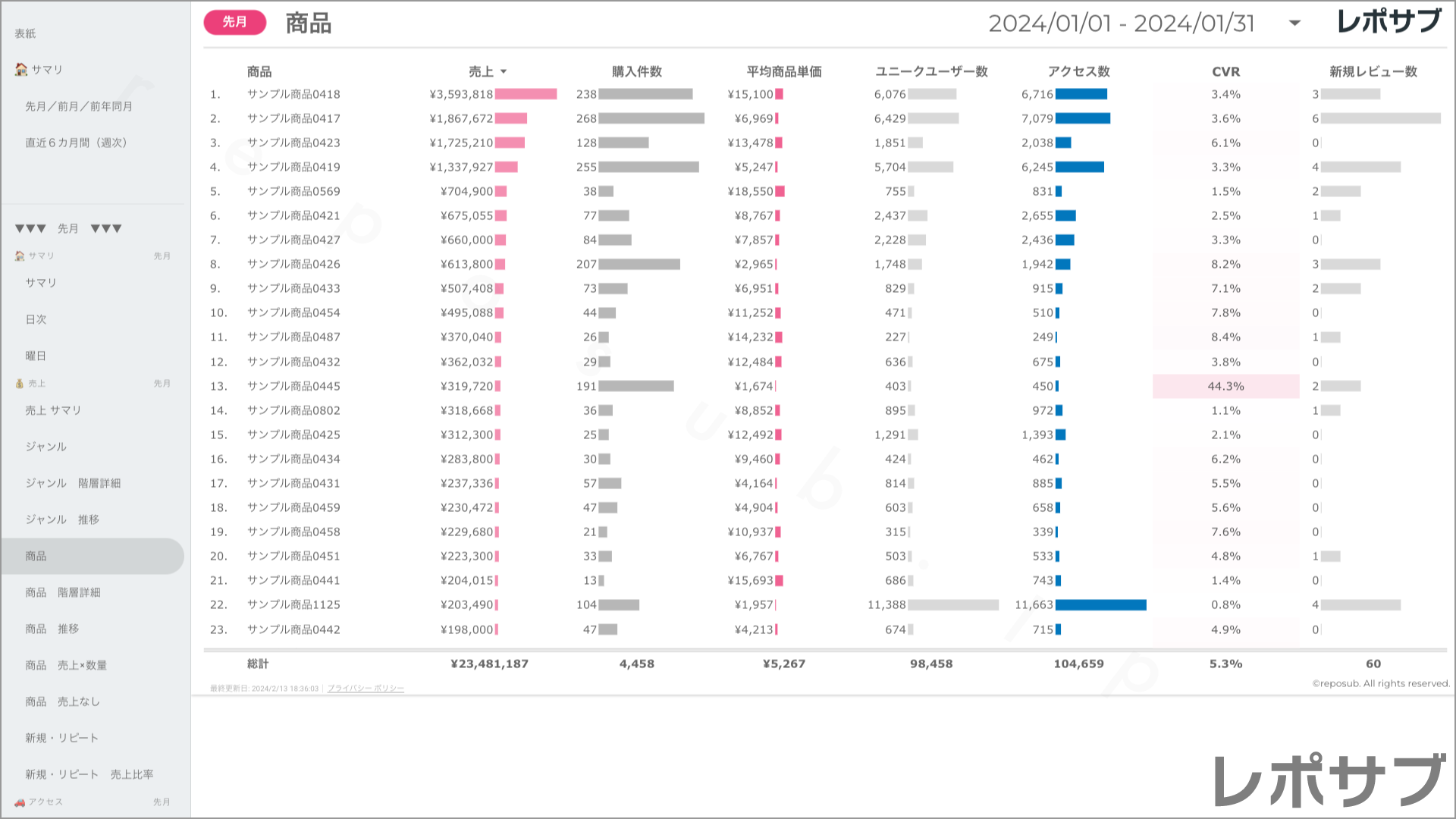Click the sales value ¥3,593,818
Viewport: 1456px width, 819px height.
pos(461,94)
